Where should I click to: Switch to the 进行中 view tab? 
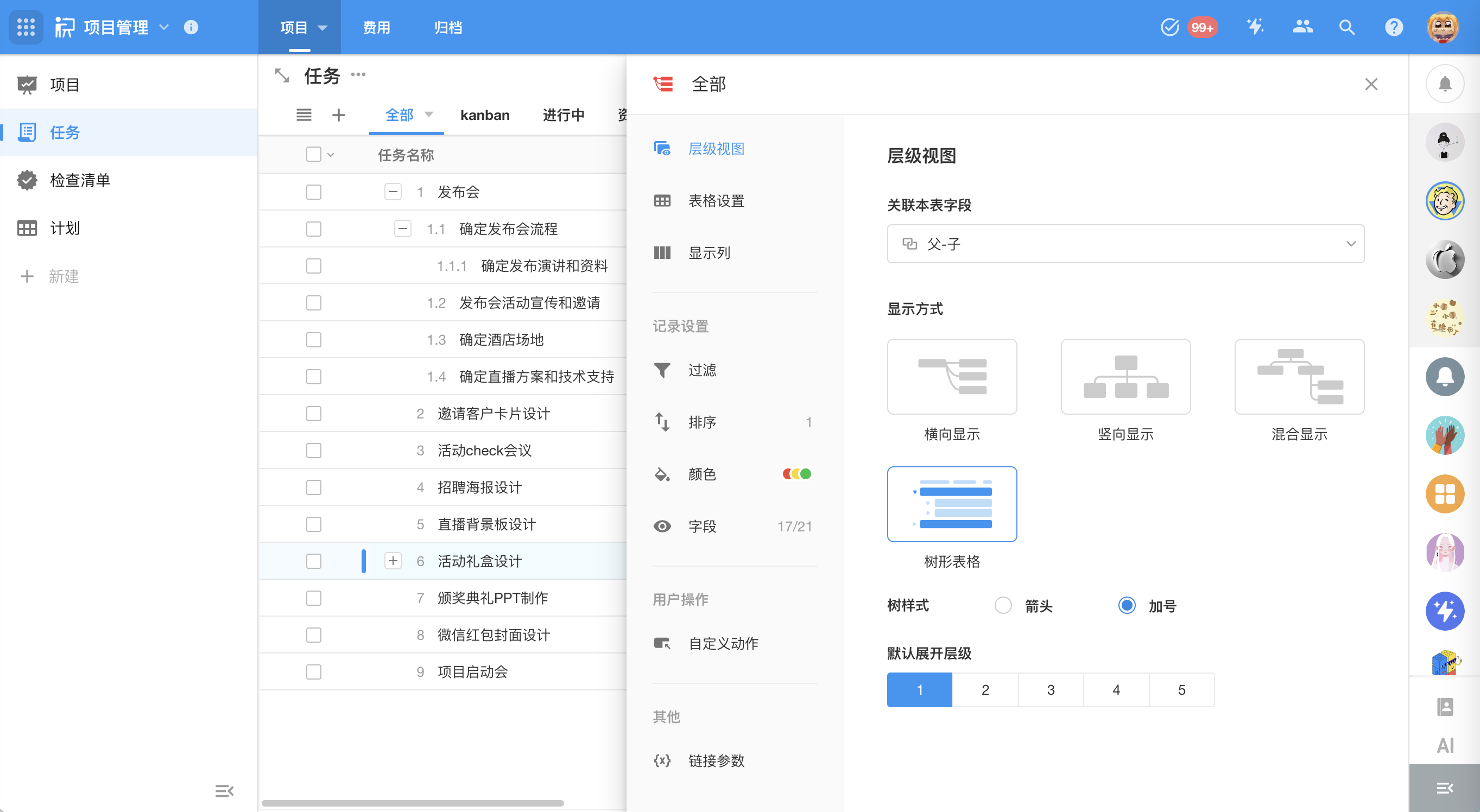(x=563, y=115)
